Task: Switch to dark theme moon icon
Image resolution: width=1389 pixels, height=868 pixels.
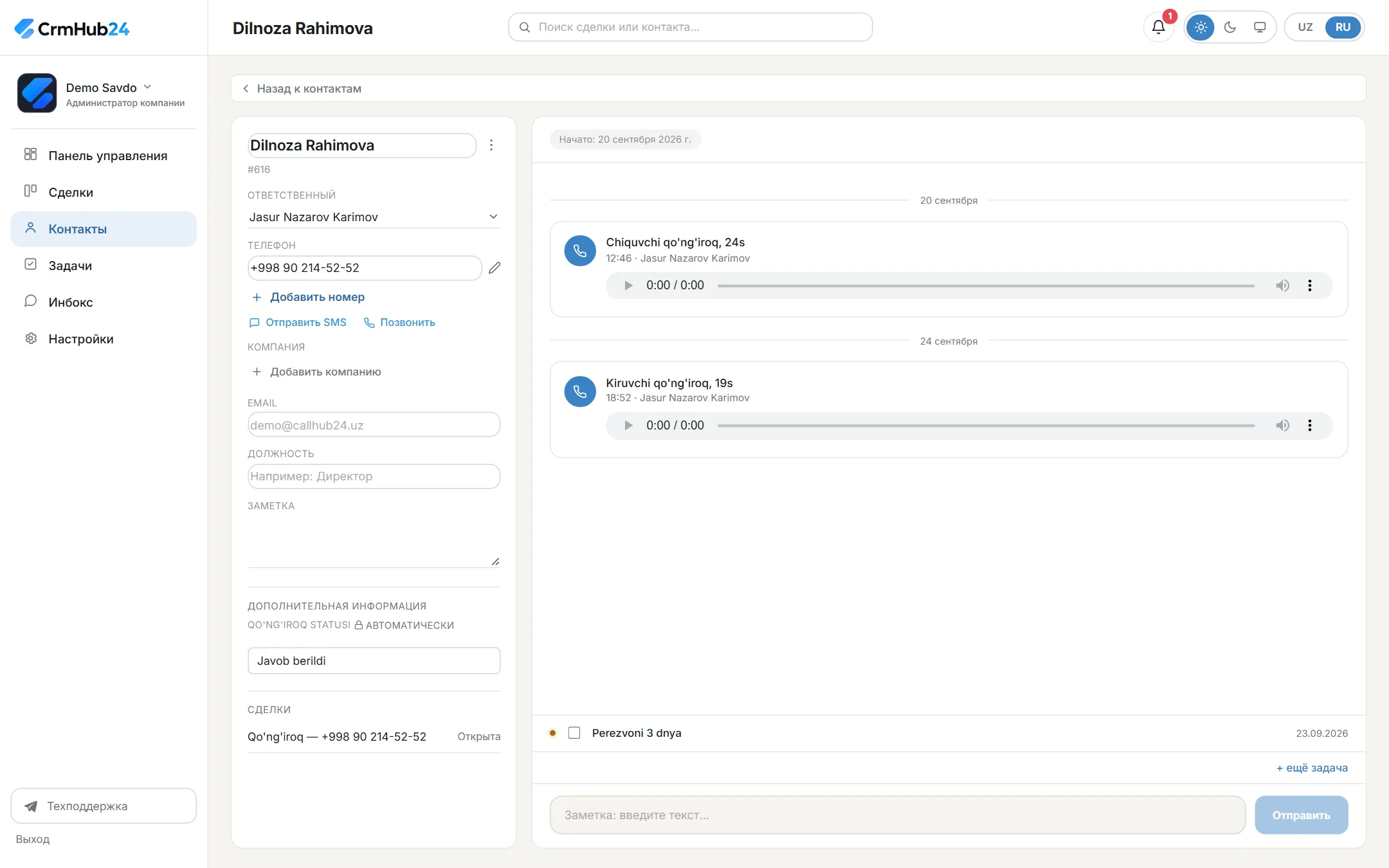Action: tap(1230, 27)
